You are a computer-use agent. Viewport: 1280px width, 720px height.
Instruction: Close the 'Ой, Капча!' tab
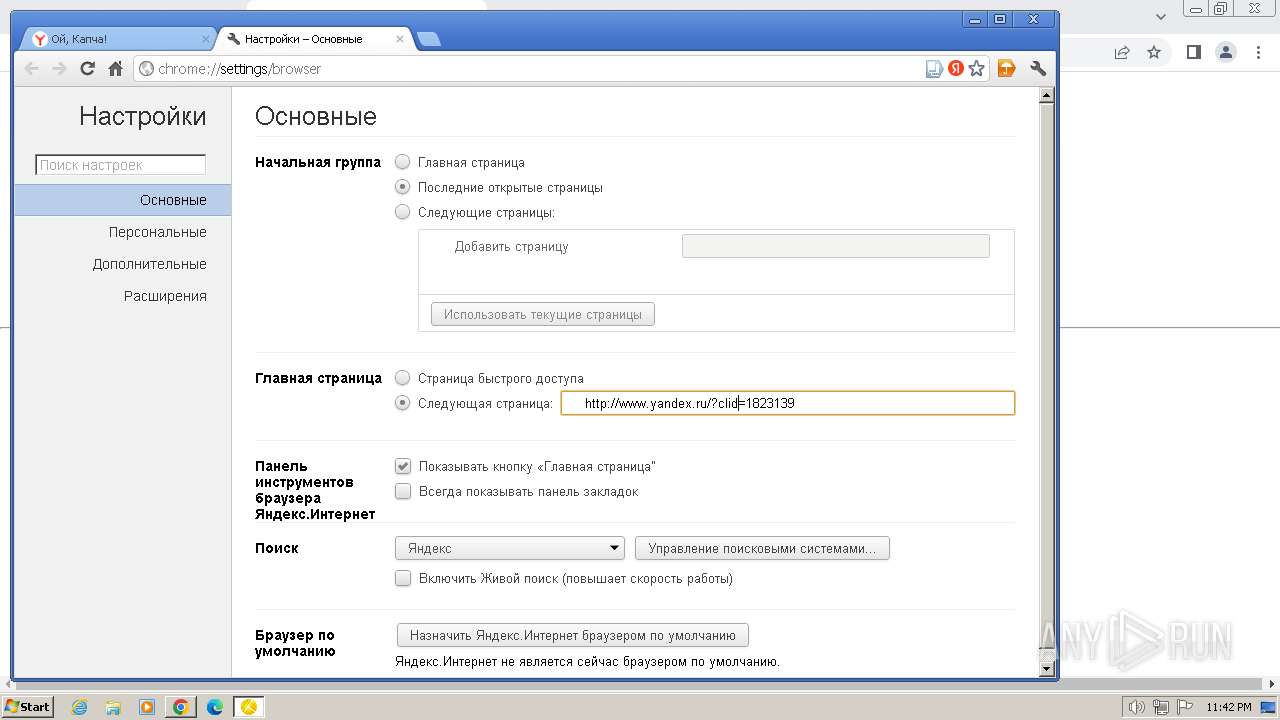(206, 39)
